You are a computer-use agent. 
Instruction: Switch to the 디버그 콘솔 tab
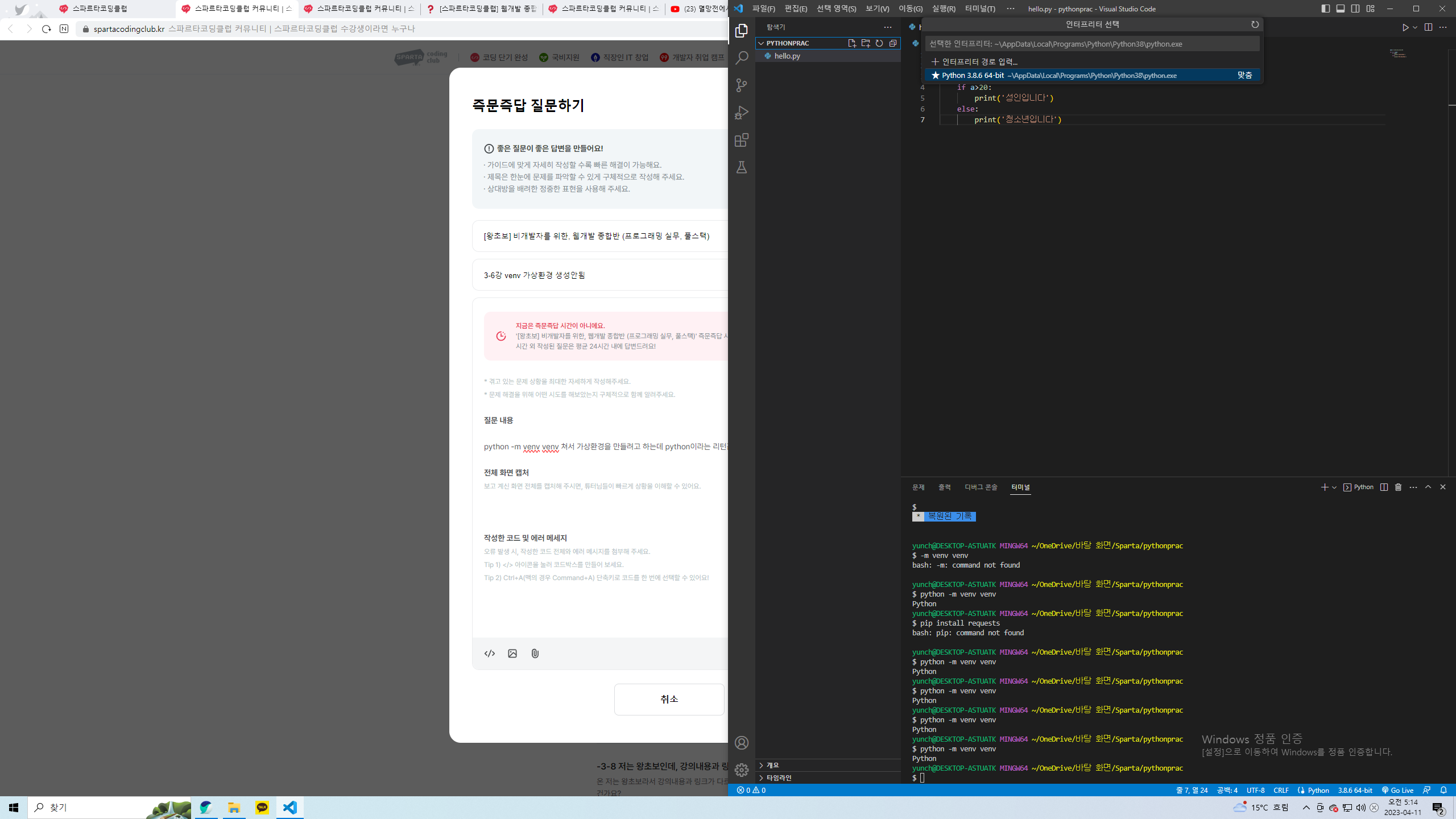click(x=981, y=487)
